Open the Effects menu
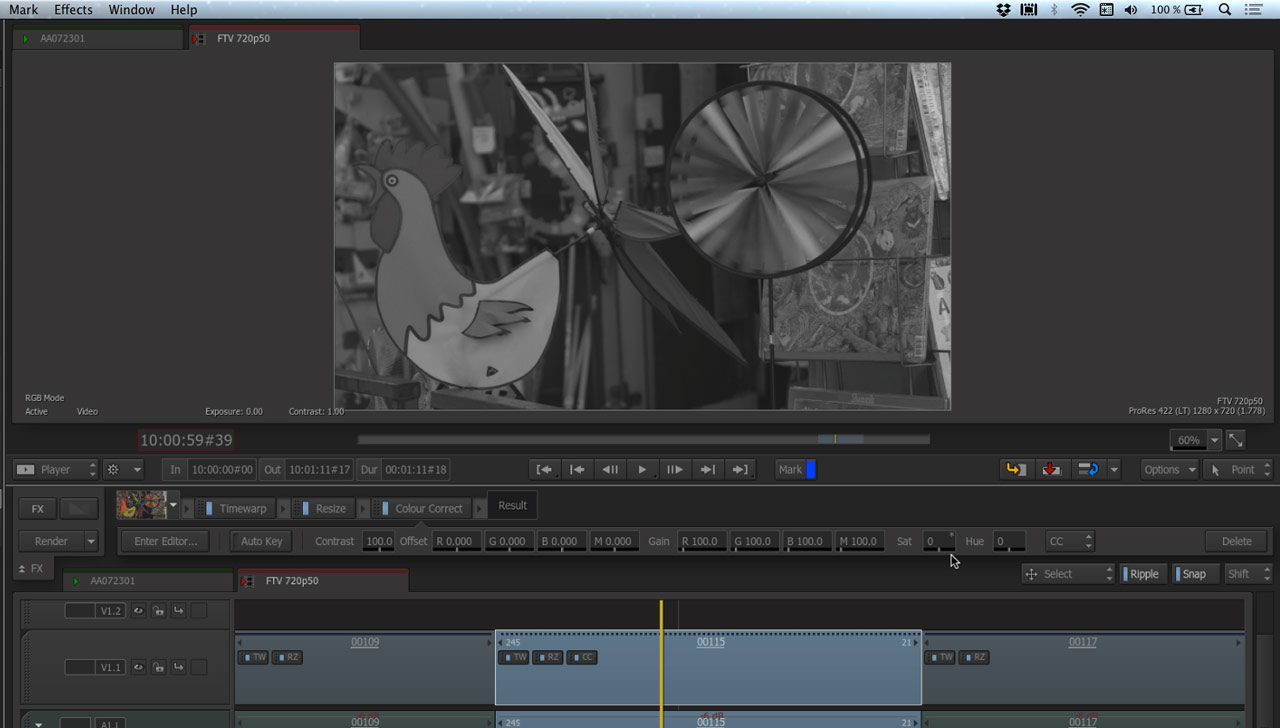This screenshot has width=1280, height=728. (x=73, y=10)
